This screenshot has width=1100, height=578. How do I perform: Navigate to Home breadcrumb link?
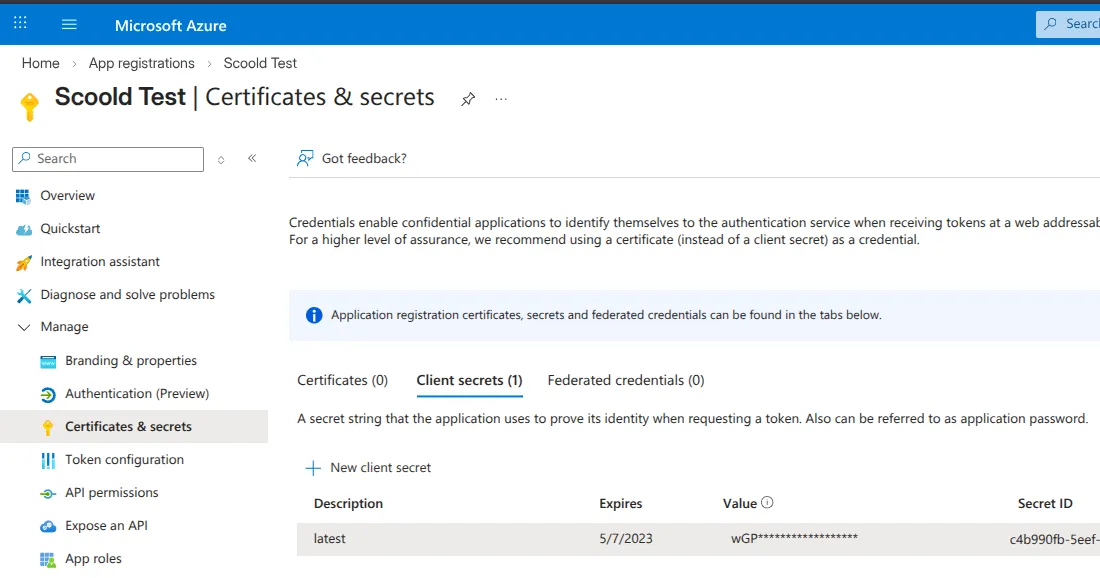tap(41, 63)
